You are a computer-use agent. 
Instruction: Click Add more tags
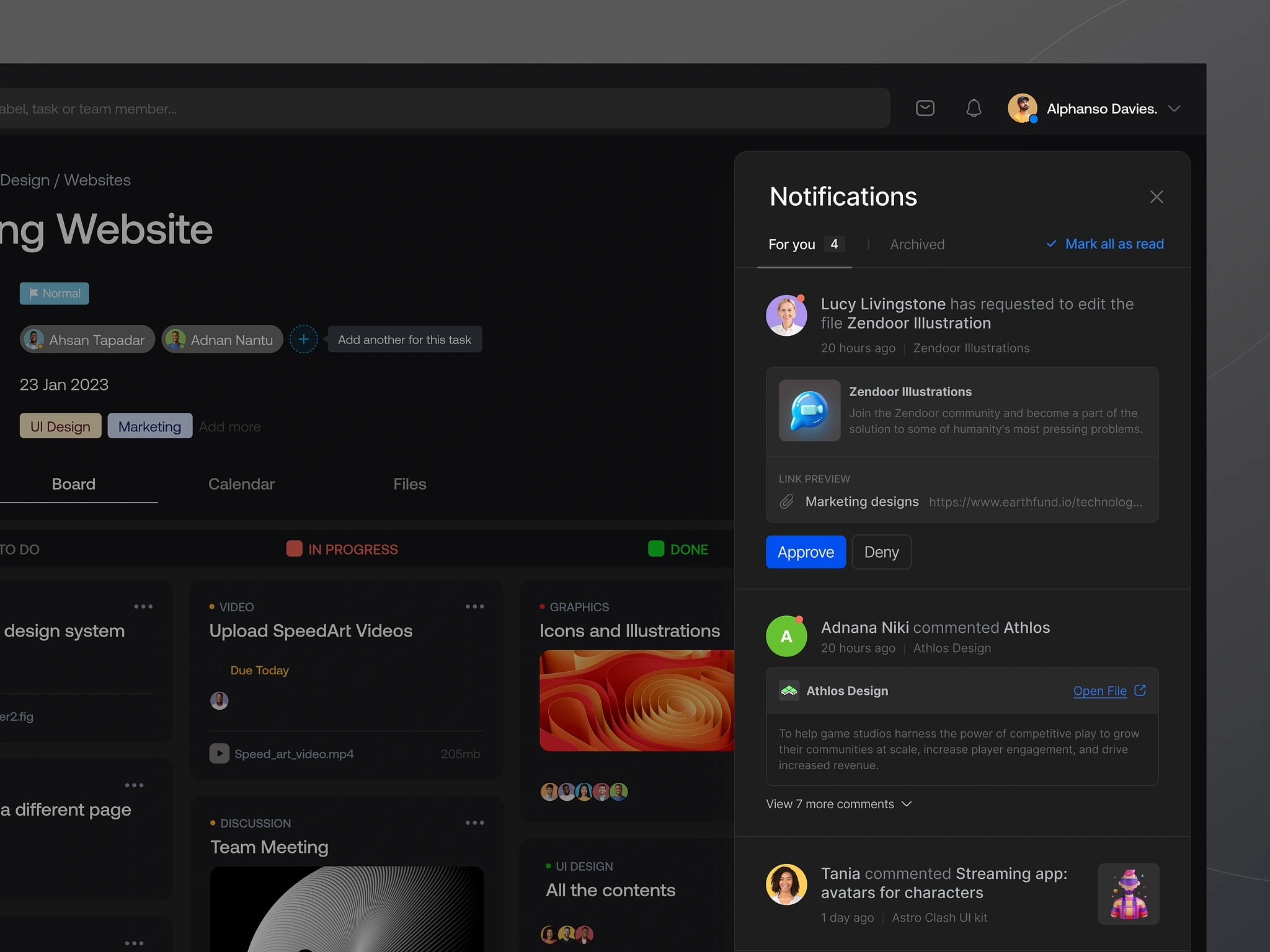coord(229,427)
